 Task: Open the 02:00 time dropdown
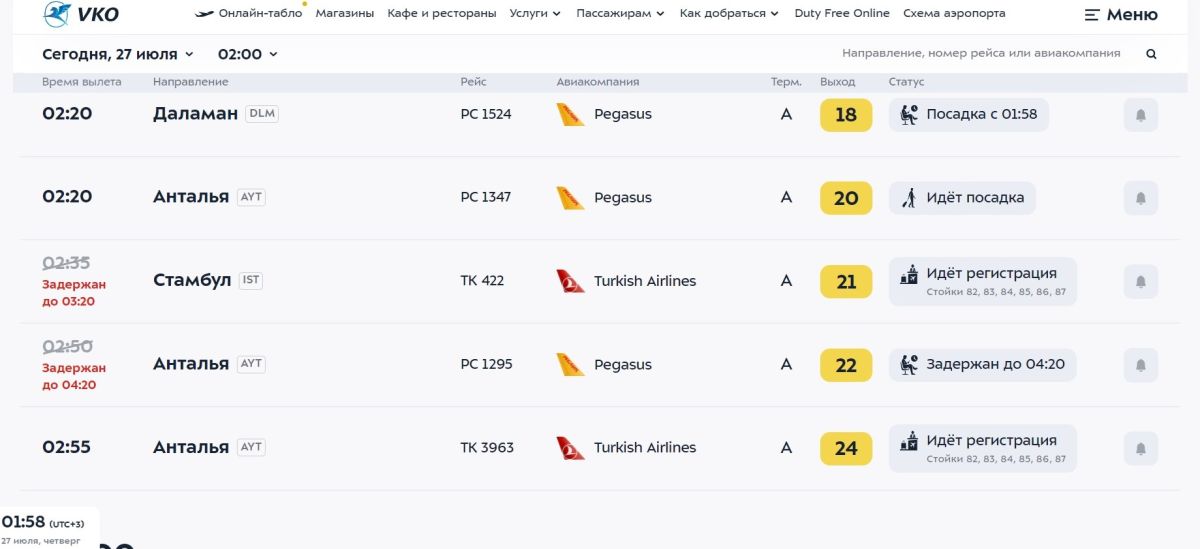coord(247,54)
